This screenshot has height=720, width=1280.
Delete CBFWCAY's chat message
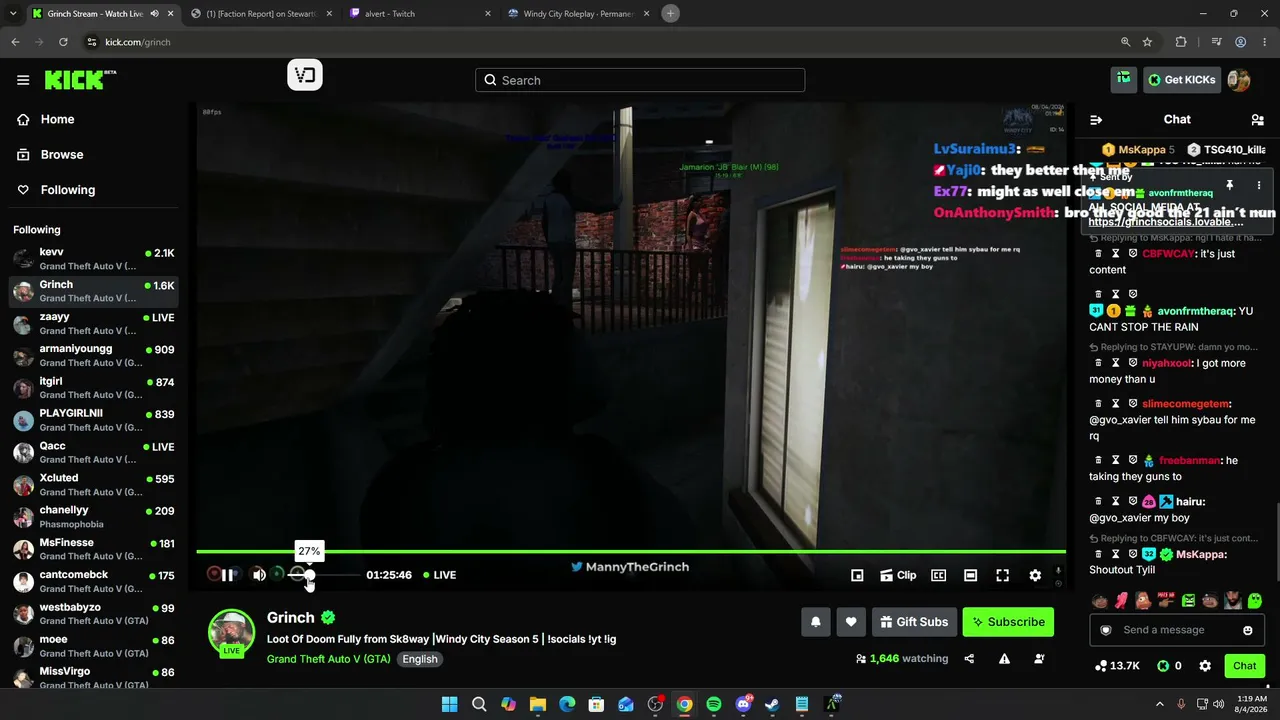pos(1099,254)
